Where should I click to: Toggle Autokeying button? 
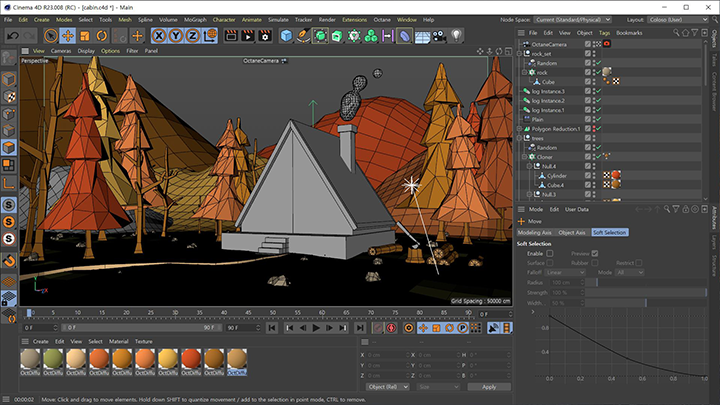391,328
